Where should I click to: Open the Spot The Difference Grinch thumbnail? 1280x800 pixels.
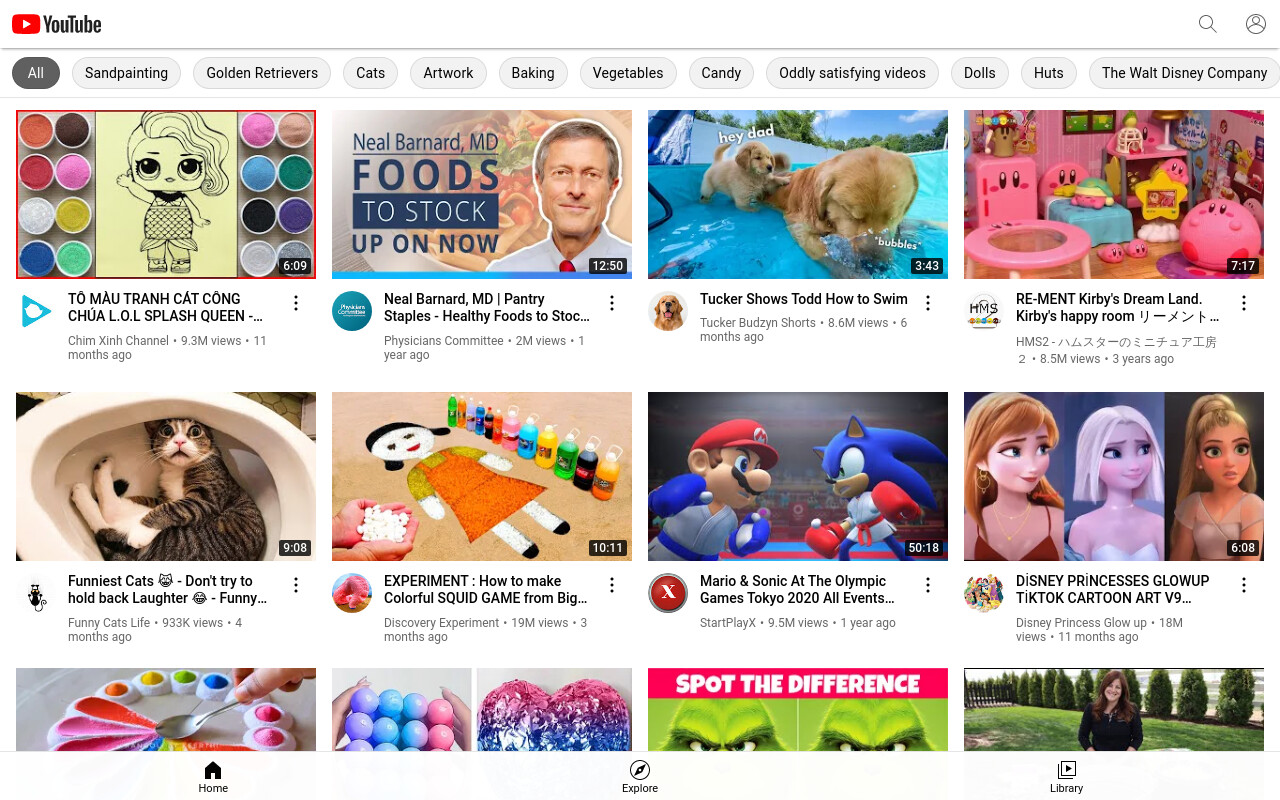[x=798, y=710]
